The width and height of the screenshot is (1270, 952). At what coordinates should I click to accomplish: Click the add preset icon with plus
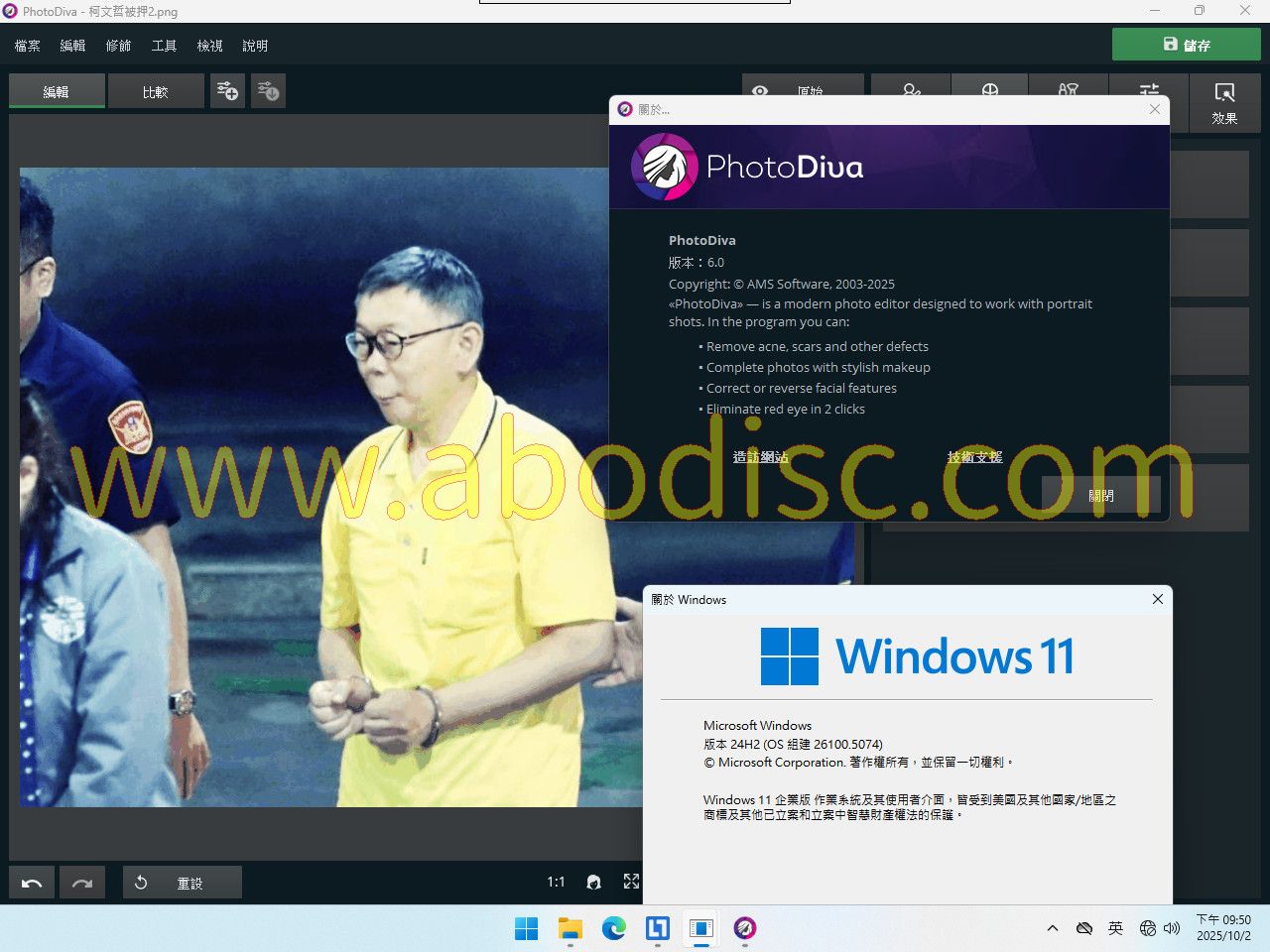pyautogui.click(x=227, y=91)
